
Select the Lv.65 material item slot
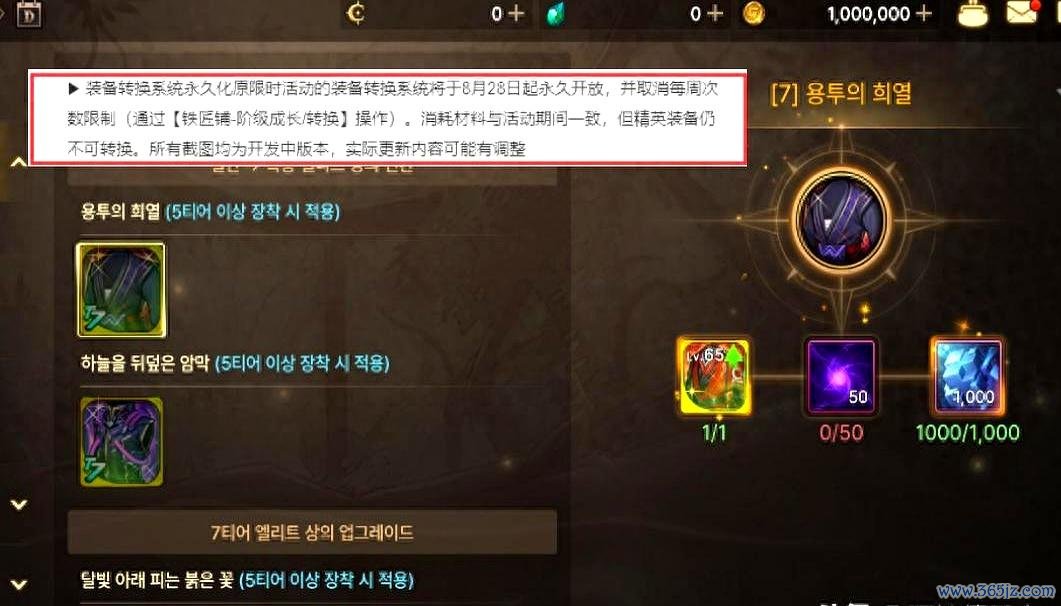(714, 376)
